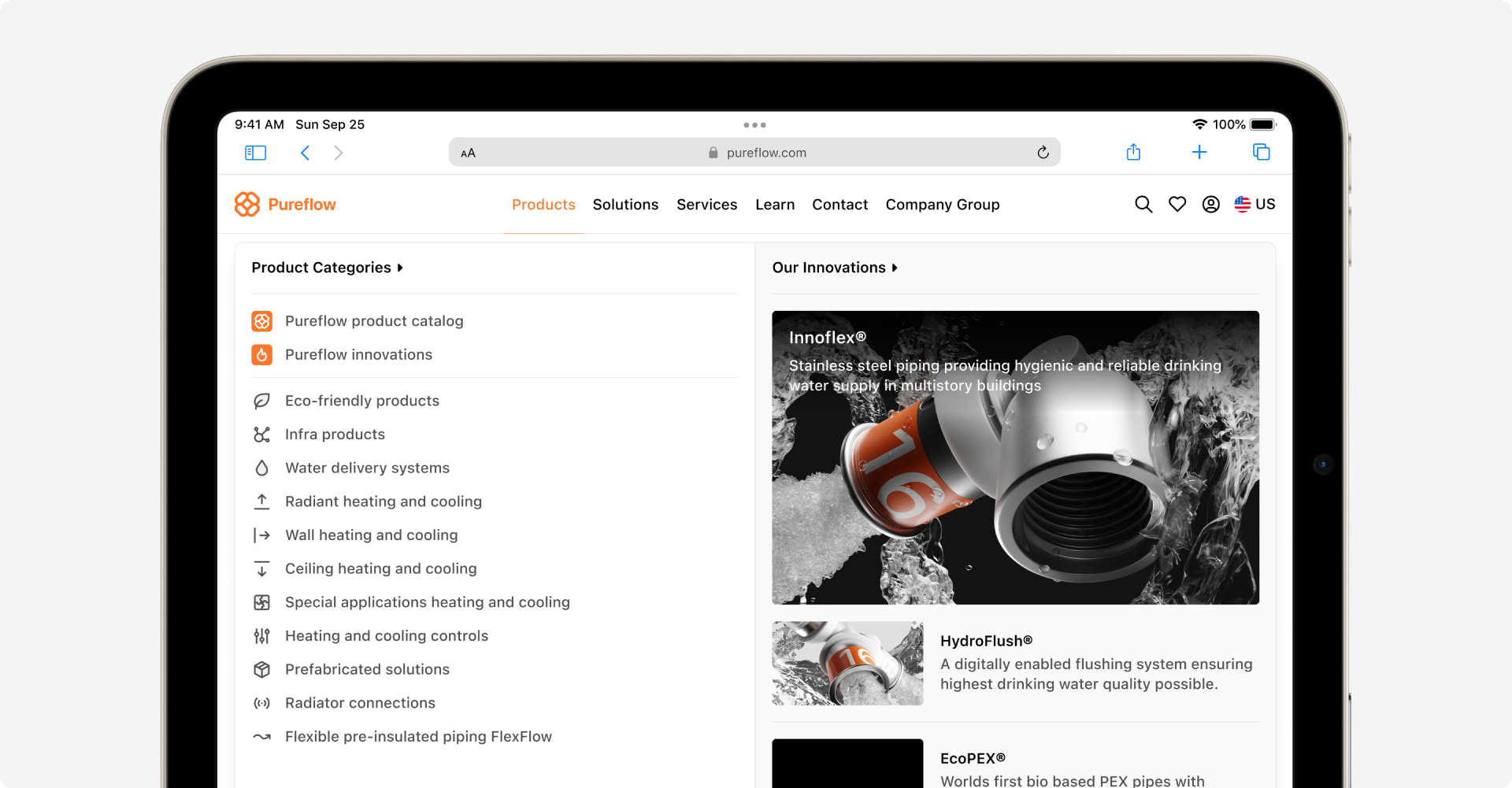Image resolution: width=1512 pixels, height=788 pixels.
Task: Click the Special applications fan icon
Action: (262, 602)
